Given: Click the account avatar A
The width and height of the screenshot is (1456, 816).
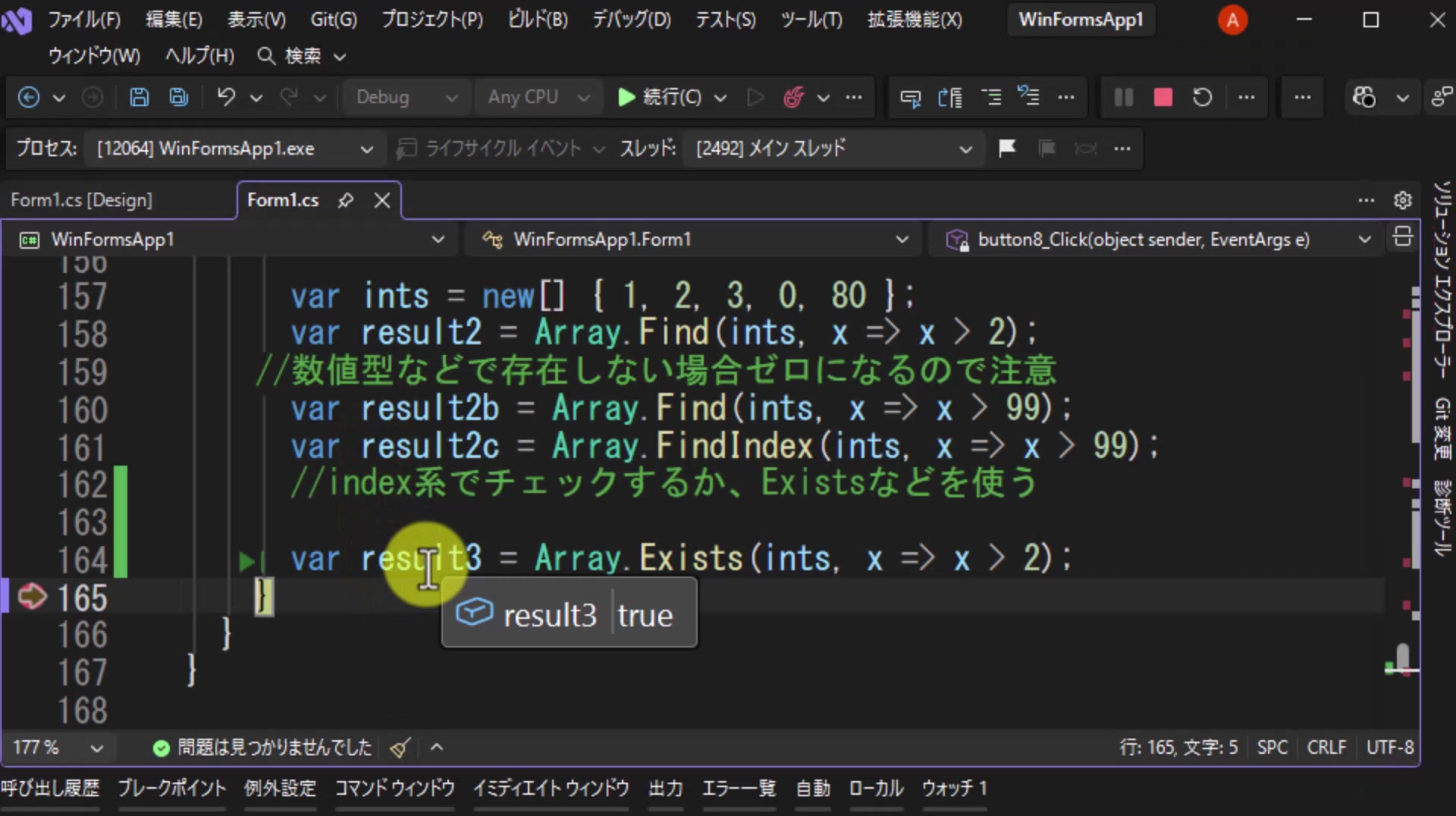Looking at the screenshot, I should point(1232,20).
